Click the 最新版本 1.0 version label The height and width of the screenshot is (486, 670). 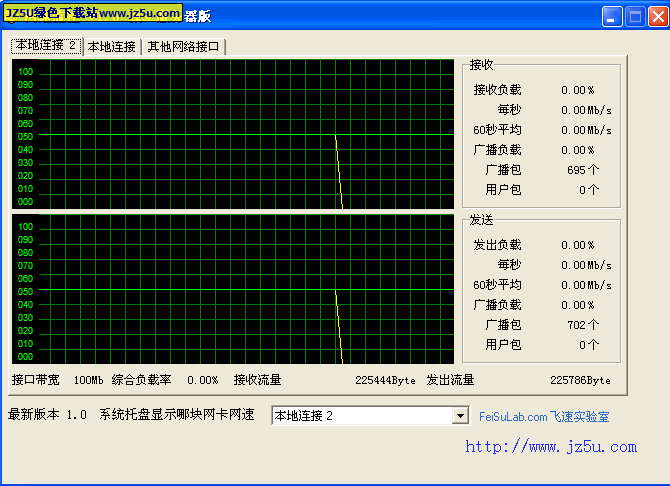tap(47, 415)
